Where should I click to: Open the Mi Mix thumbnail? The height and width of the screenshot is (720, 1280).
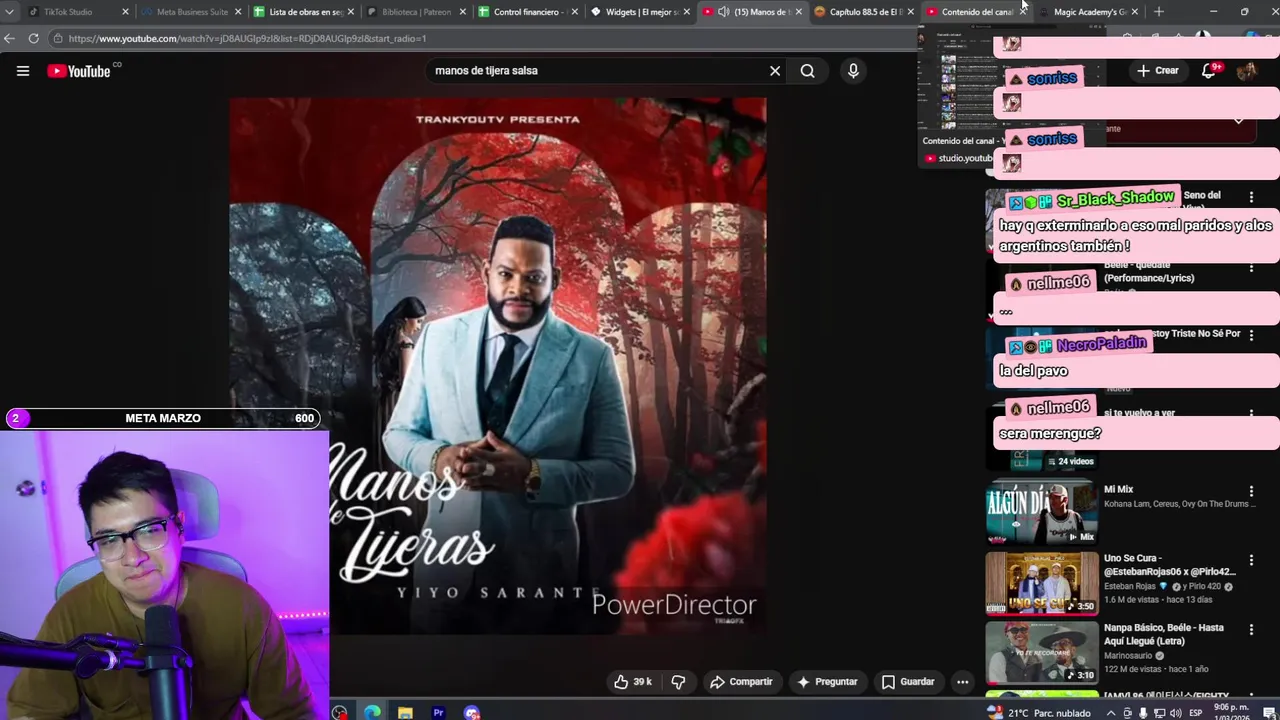pos(1041,512)
